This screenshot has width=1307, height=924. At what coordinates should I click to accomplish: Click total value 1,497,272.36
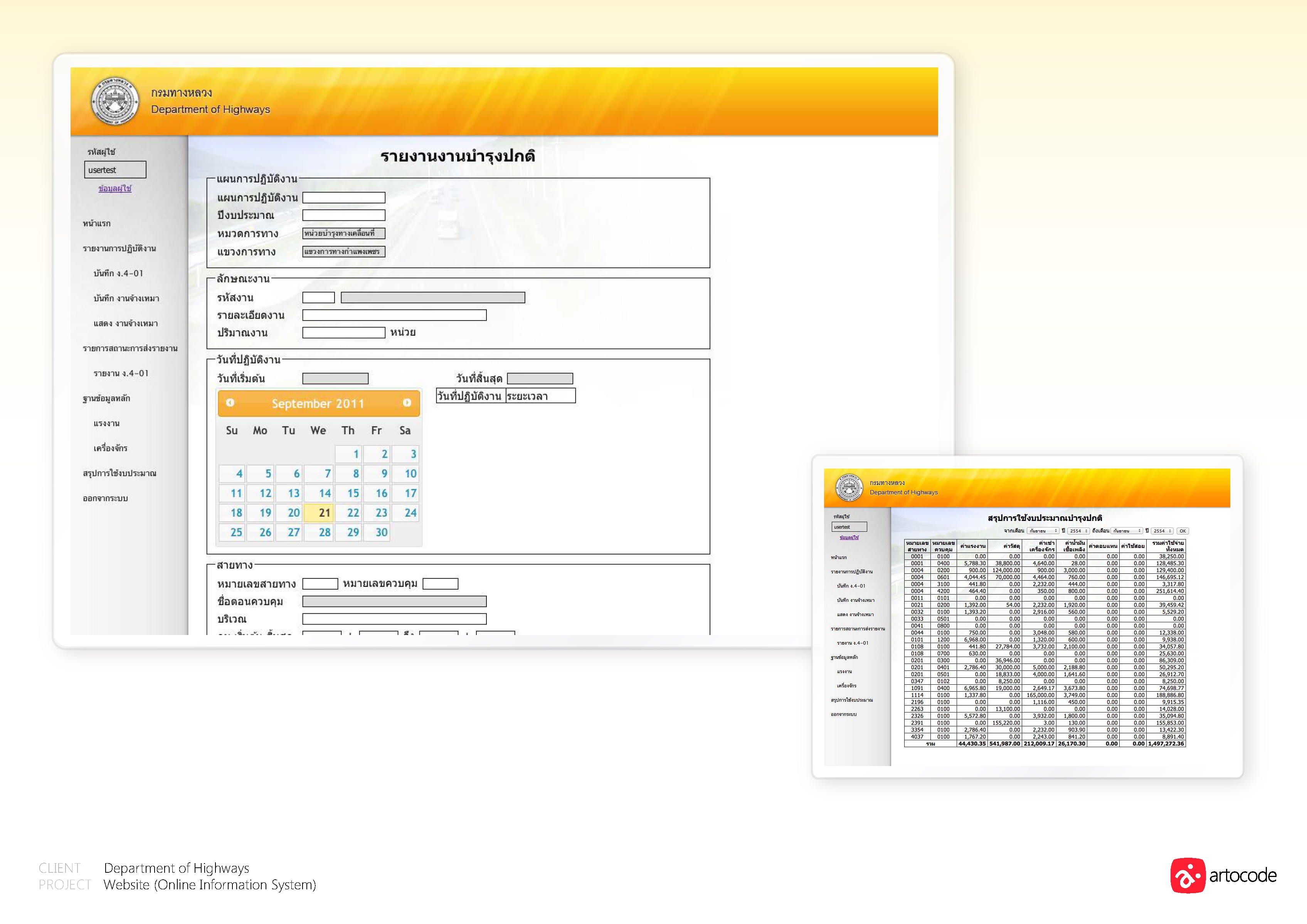1166,744
